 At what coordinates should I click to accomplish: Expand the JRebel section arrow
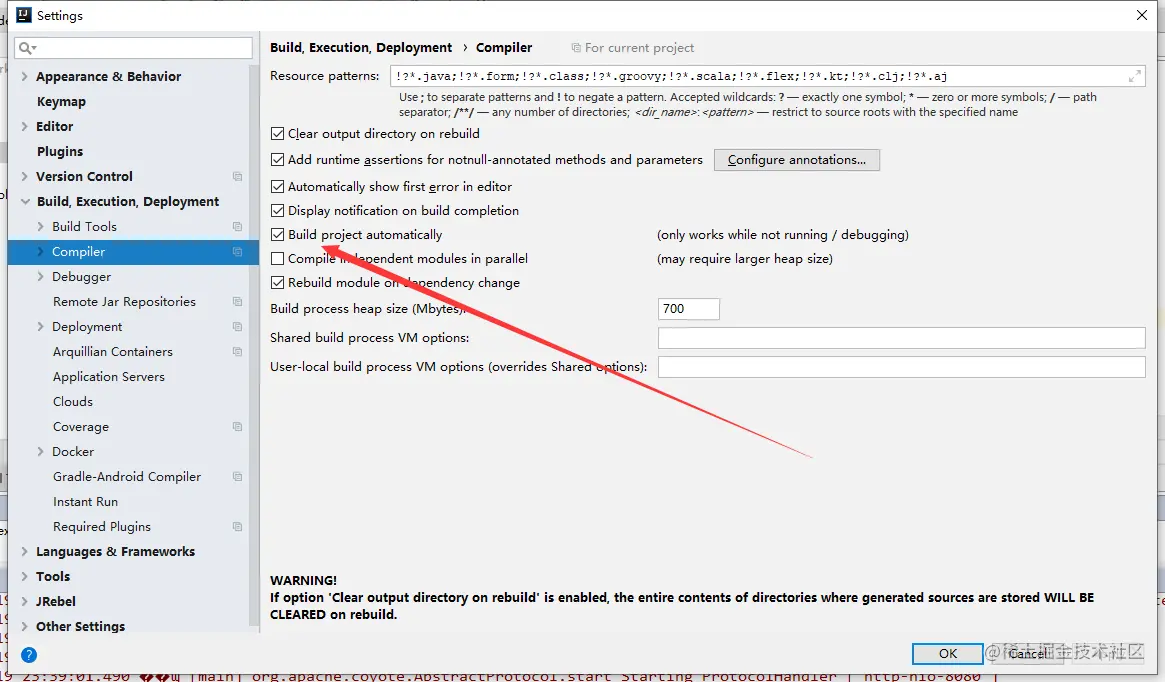[x=25, y=602]
